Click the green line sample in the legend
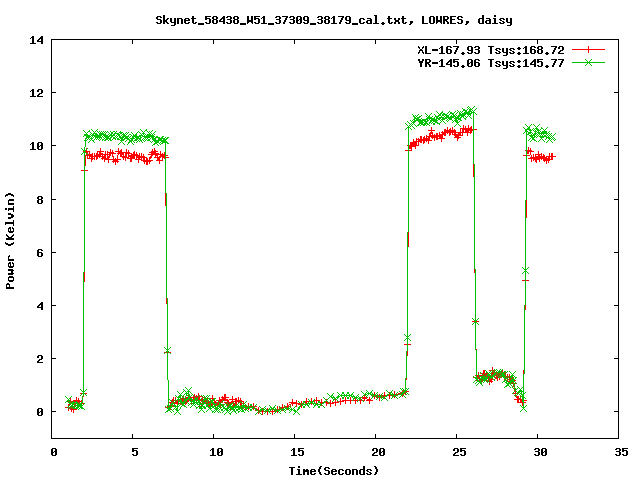640x480 pixels. pos(588,62)
